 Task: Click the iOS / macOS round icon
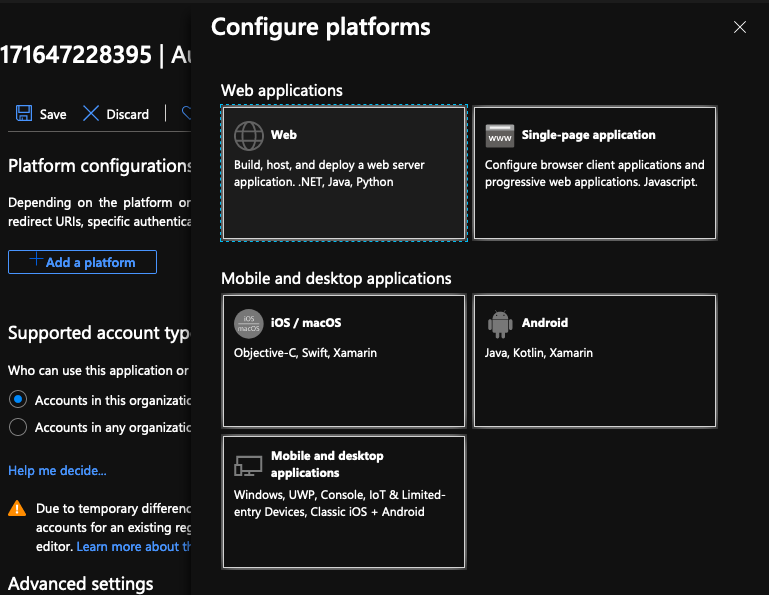pos(249,324)
